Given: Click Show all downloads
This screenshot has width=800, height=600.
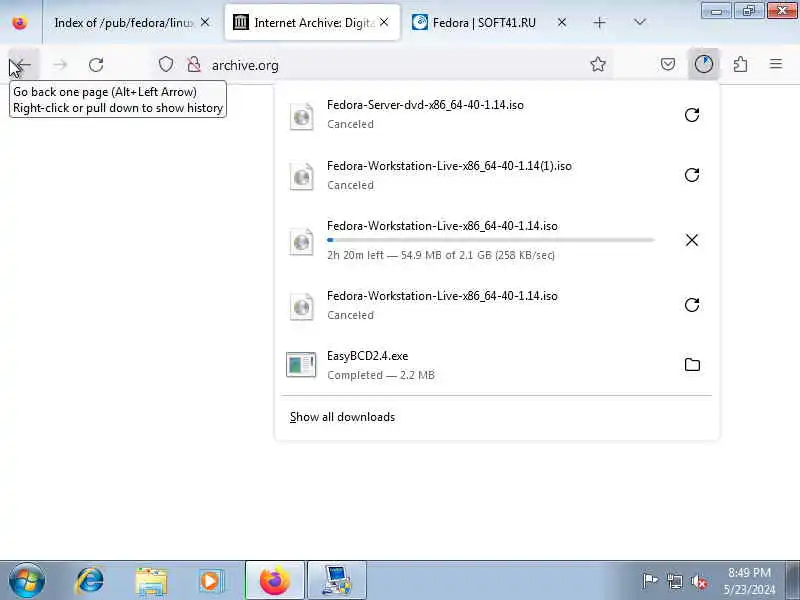Looking at the screenshot, I should pos(342,417).
